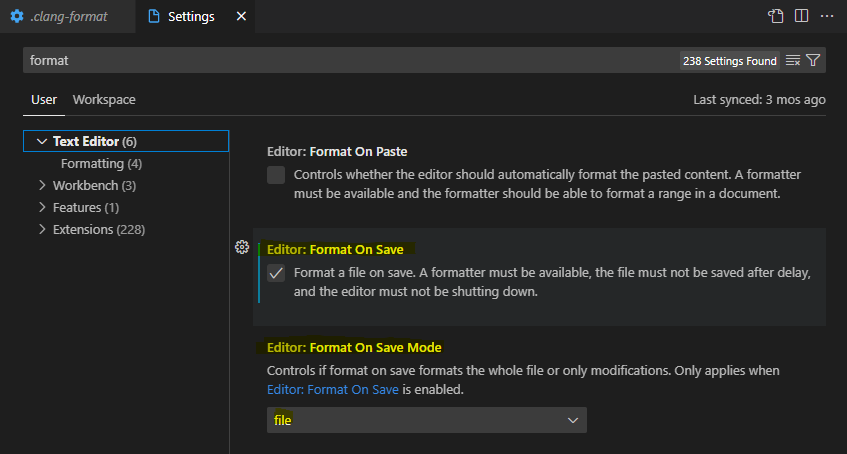The image size is (847, 454).
Task: Expand the Features settings section
Action: tap(42, 208)
